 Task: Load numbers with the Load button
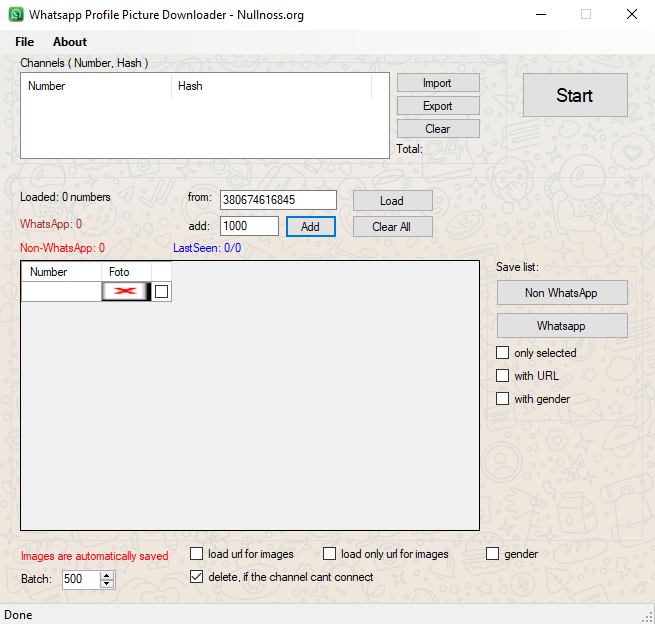click(x=392, y=201)
